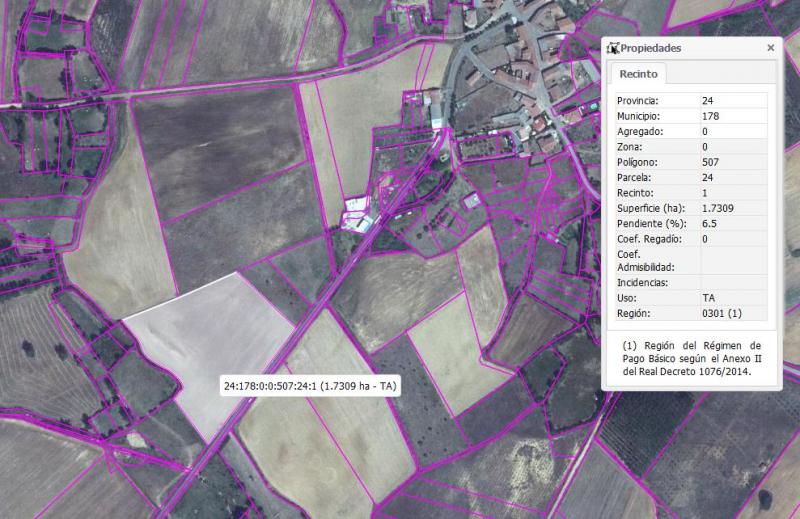800x519 pixels.
Task: Click the Zona row label
Action: point(630,147)
